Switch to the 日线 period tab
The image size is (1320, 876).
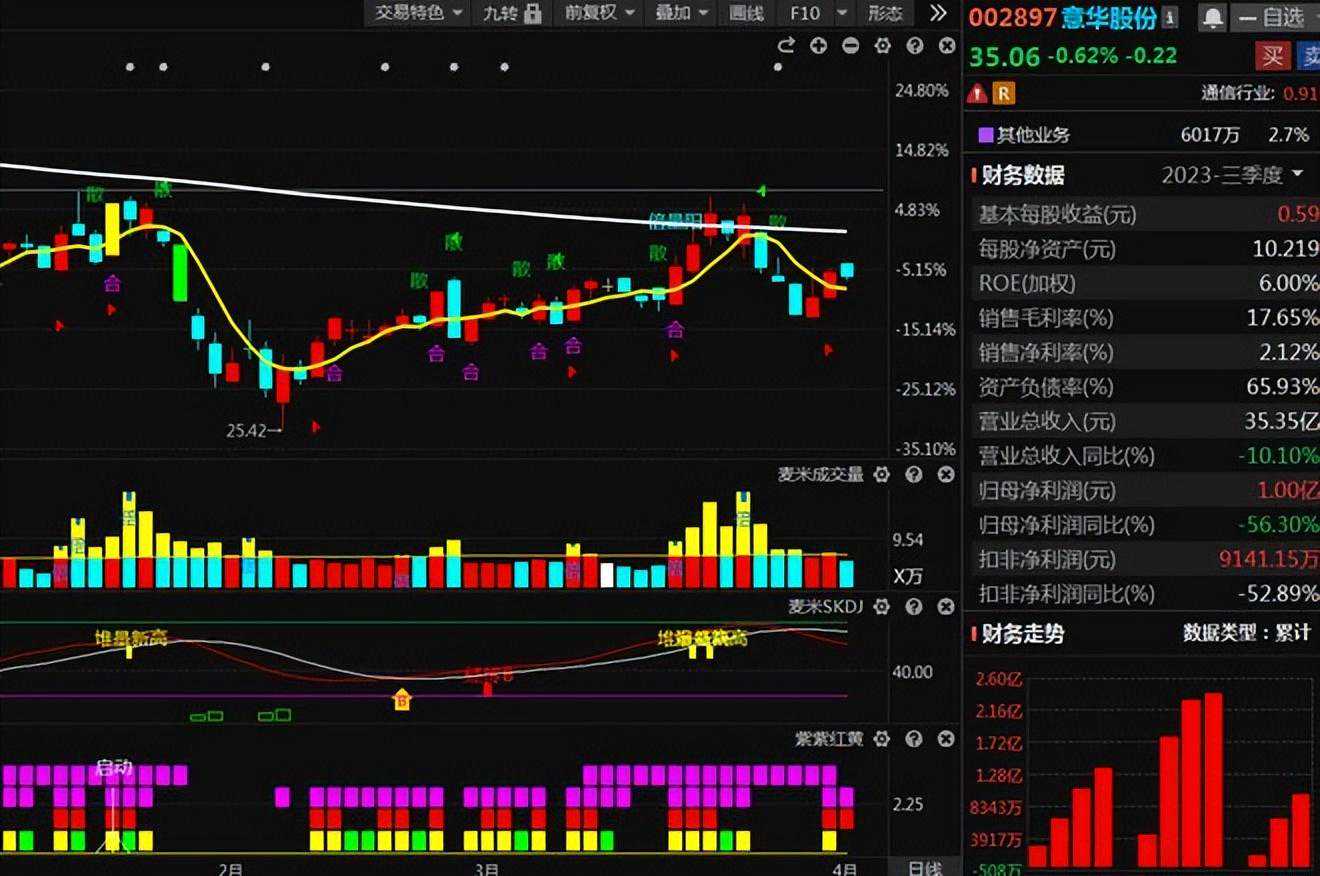923,867
